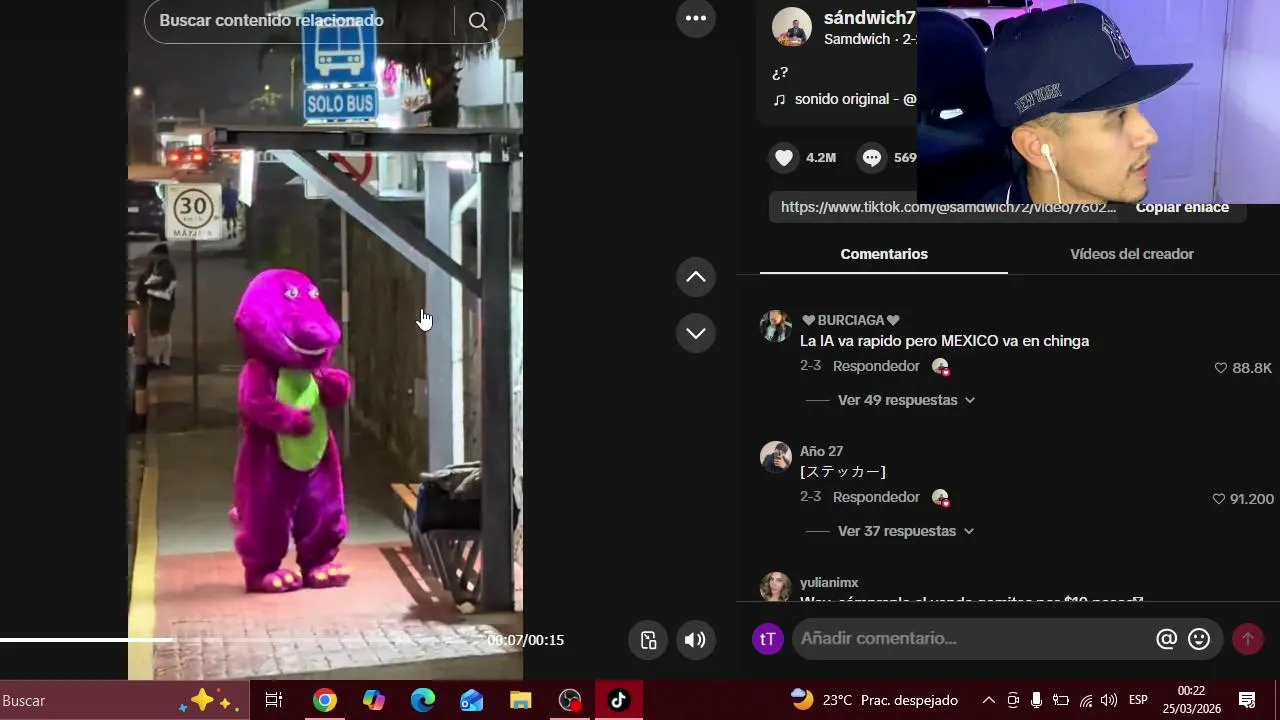Open comments via speech bubble icon

tap(872, 157)
